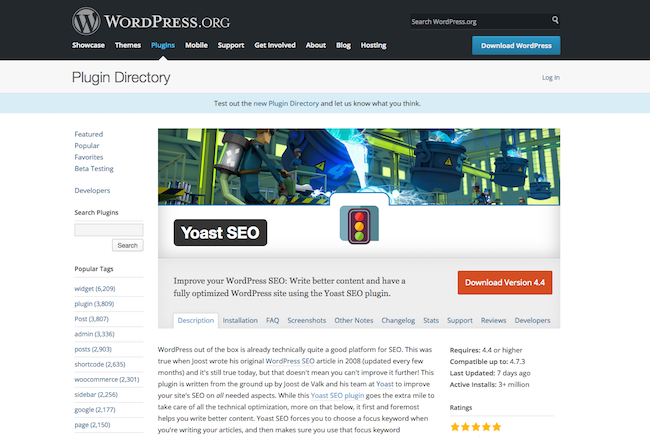Viewport: 650px width, 436px height.
Task: Go to the Blog menu item
Action: (x=343, y=45)
